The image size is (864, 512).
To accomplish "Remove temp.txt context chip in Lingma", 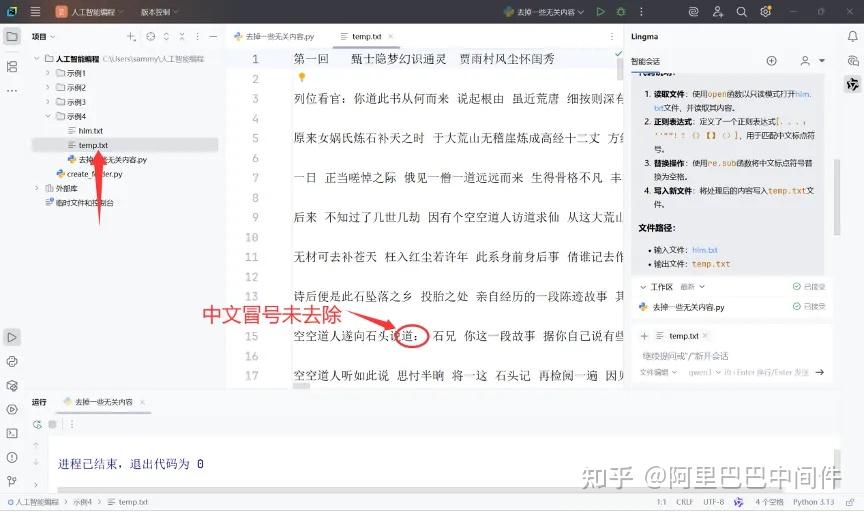I will (705, 336).
